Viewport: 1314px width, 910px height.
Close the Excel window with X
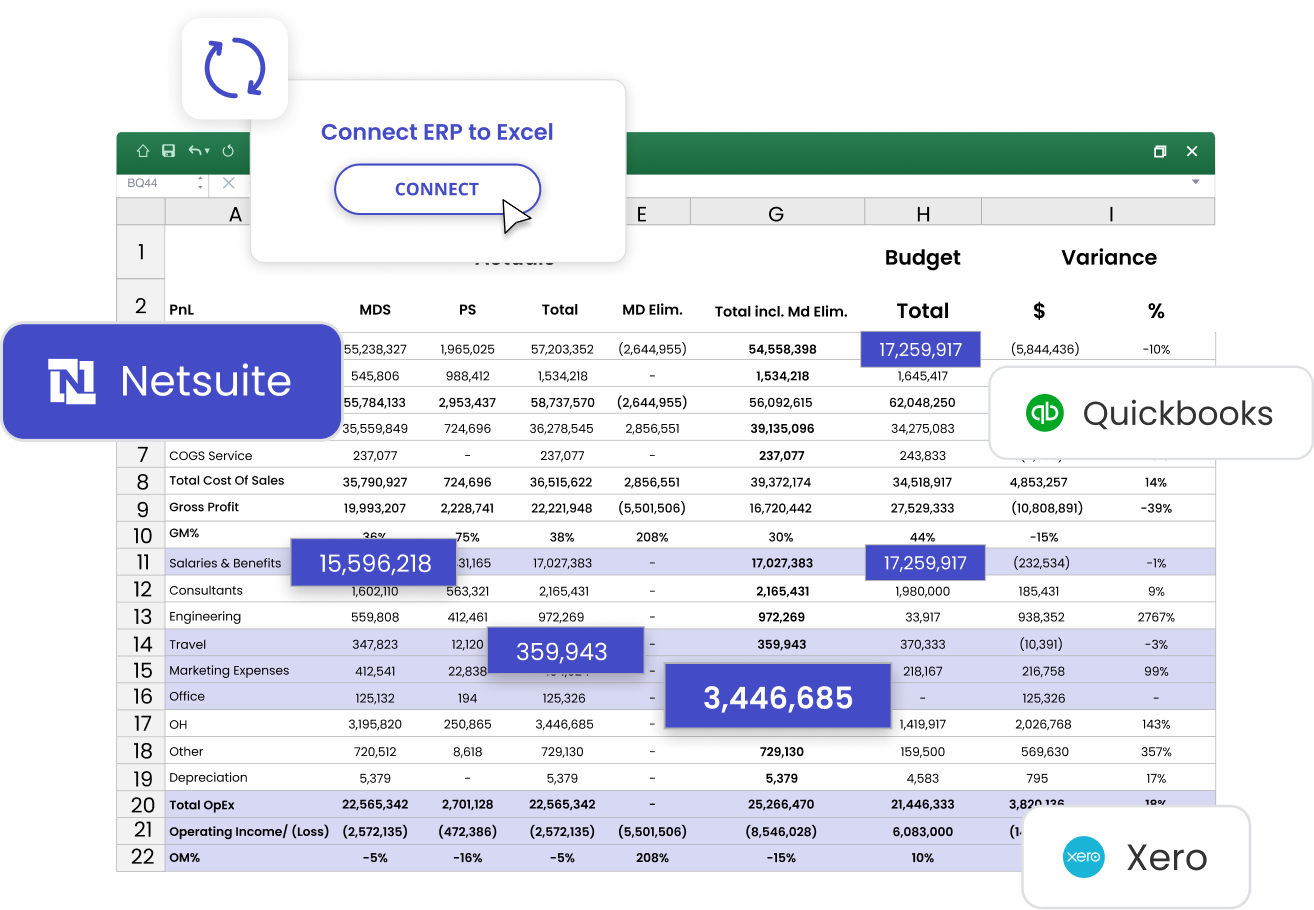(x=1192, y=151)
